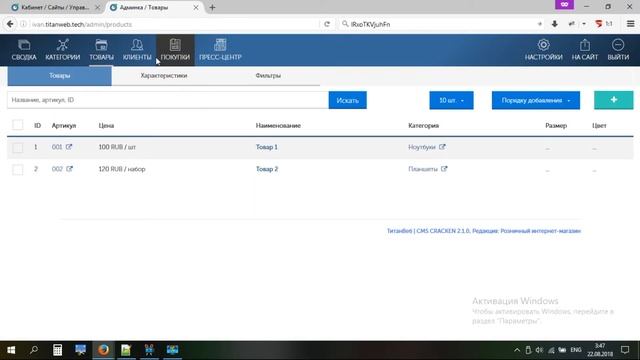Screen dimensions: 640x360
Task: Go to the Категории section
Action: click(62, 50)
